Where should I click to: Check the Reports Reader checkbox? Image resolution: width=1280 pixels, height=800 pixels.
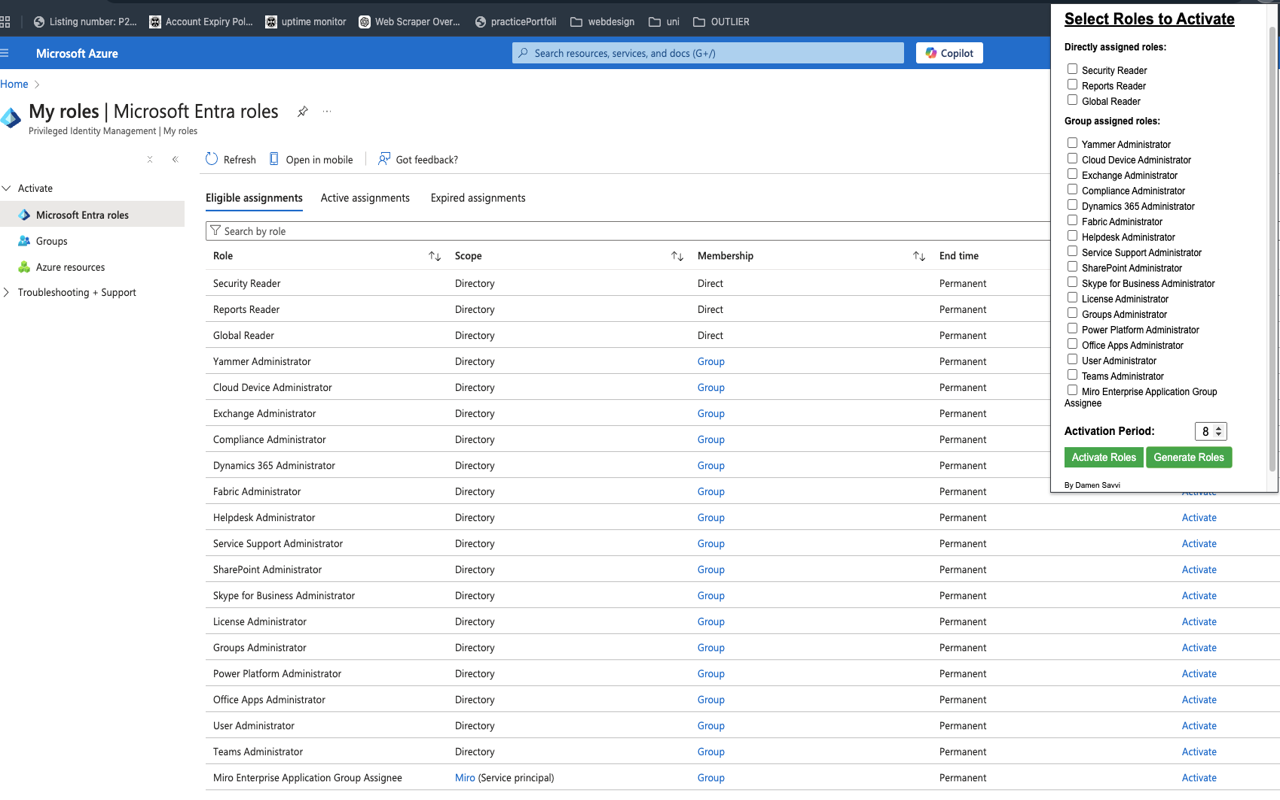[1072, 85]
